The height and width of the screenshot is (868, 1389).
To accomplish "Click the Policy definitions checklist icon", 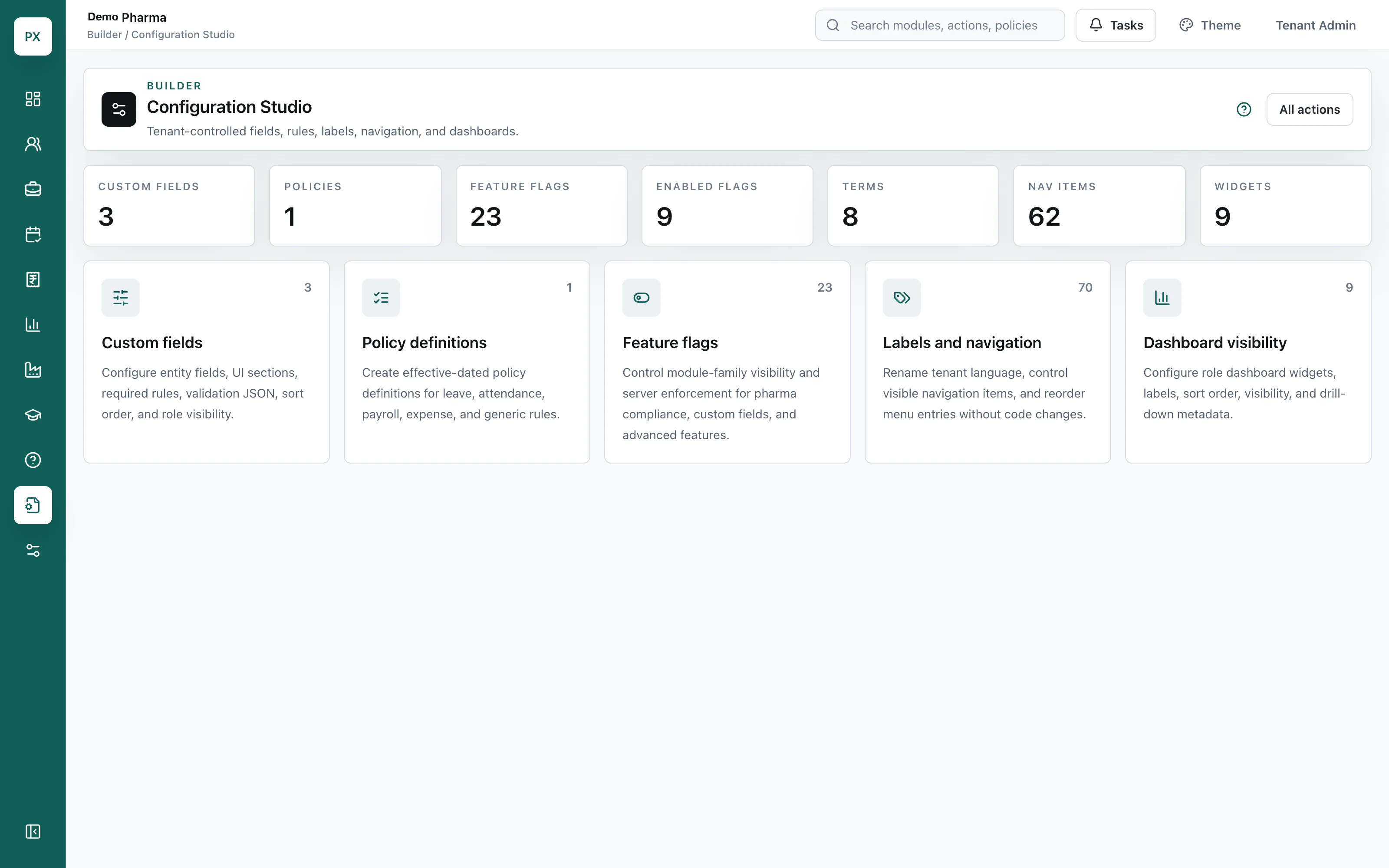I will 381,297.
